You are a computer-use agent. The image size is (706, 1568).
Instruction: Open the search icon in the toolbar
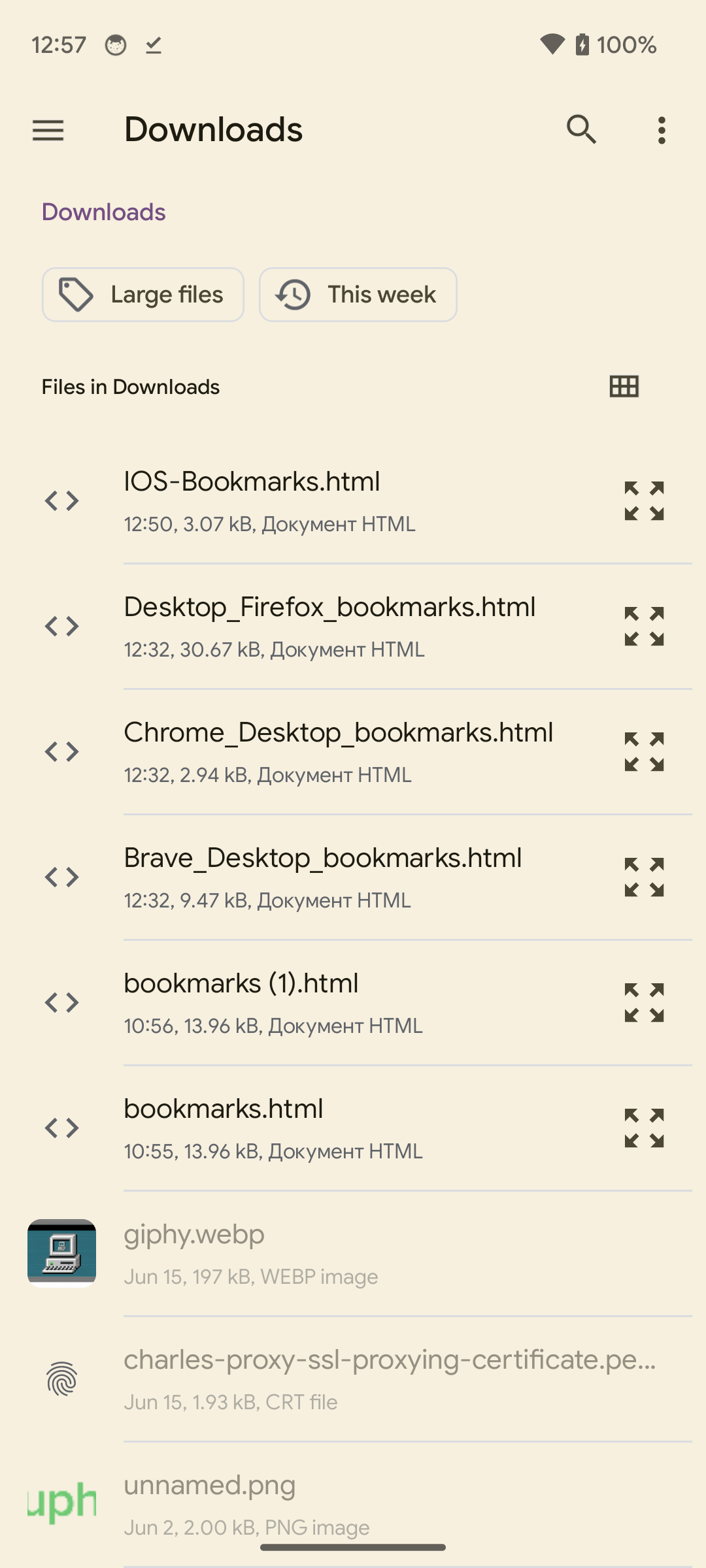(x=581, y=130)
